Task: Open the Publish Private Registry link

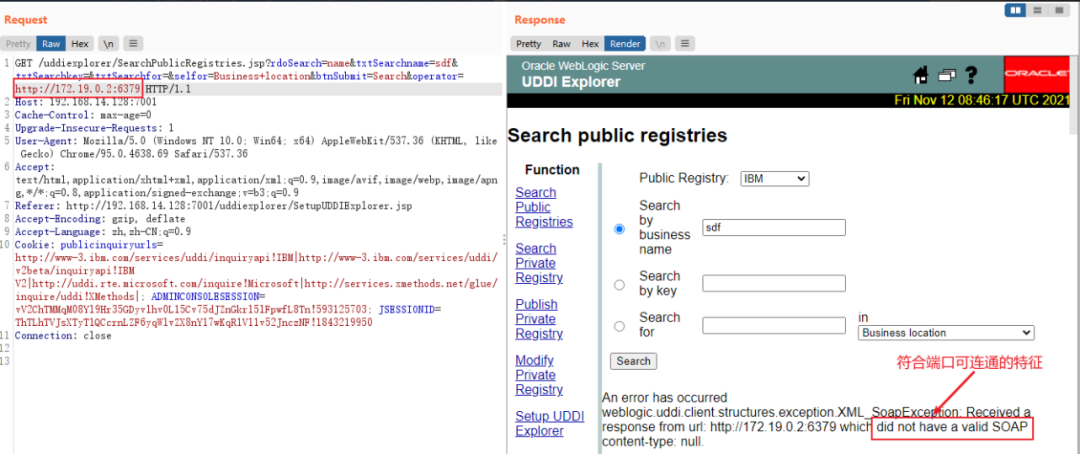Action: click(539, 319)
